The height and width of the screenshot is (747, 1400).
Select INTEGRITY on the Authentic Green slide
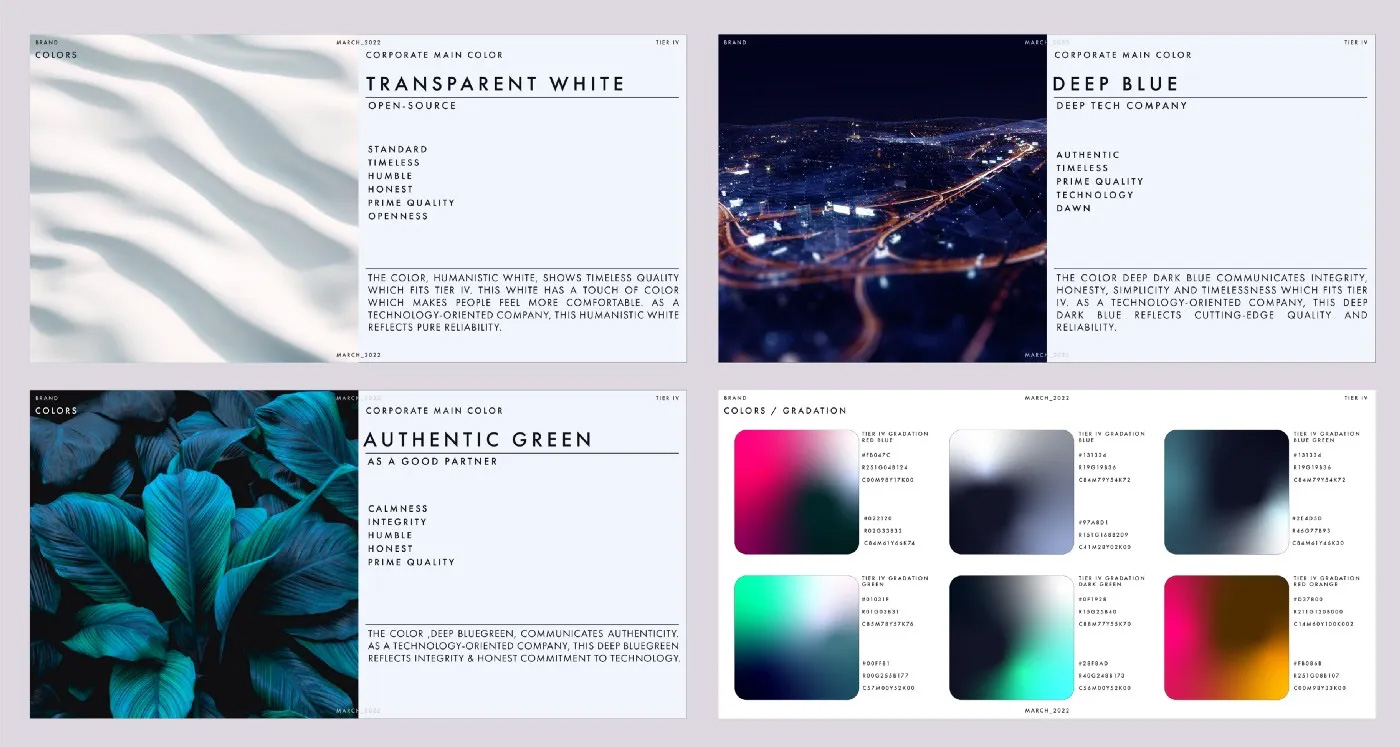[x=397, y=522]
